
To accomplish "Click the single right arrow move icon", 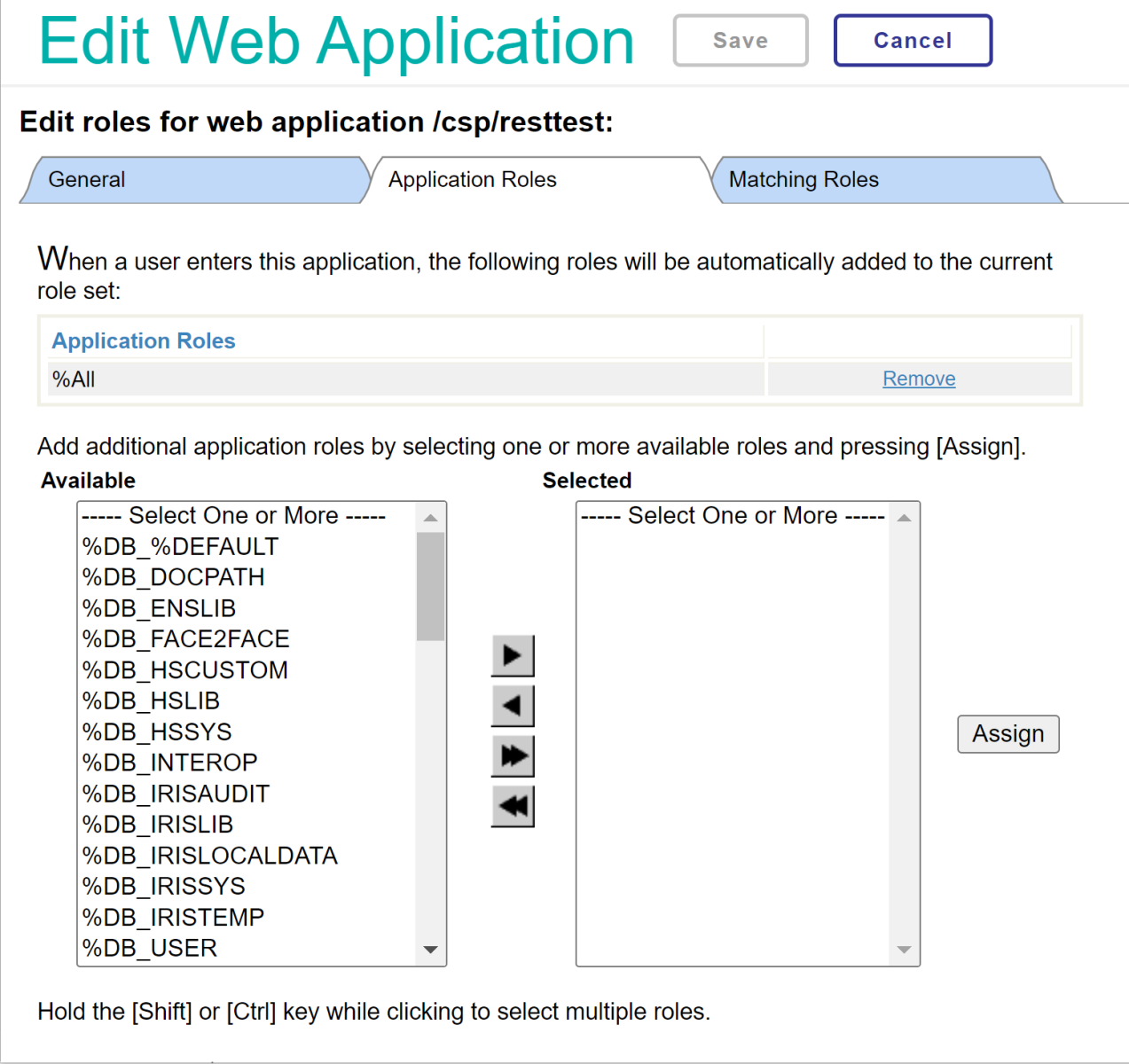I will pos(513,656).
